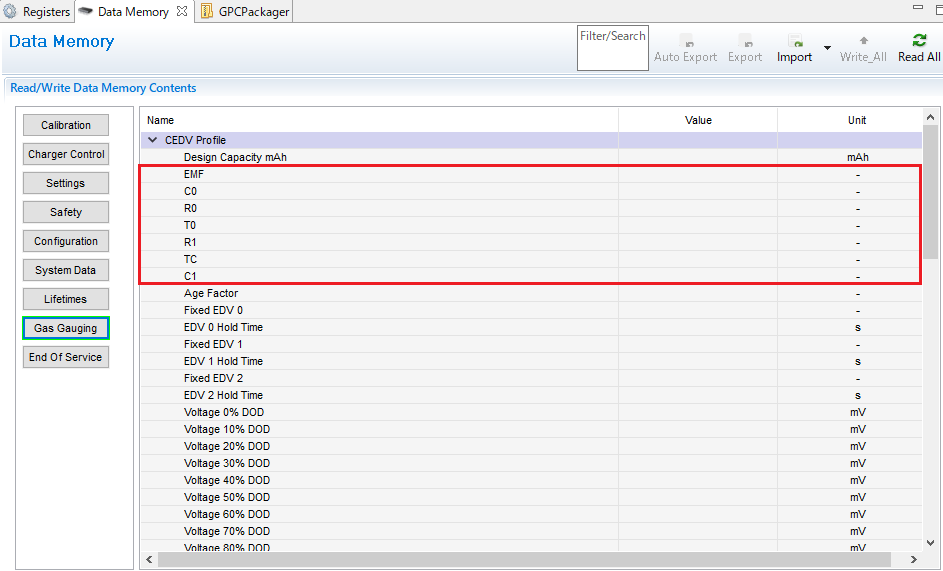Select the Data Memory tab
This screenshot has height=571, width=943.
coord(134,11)
